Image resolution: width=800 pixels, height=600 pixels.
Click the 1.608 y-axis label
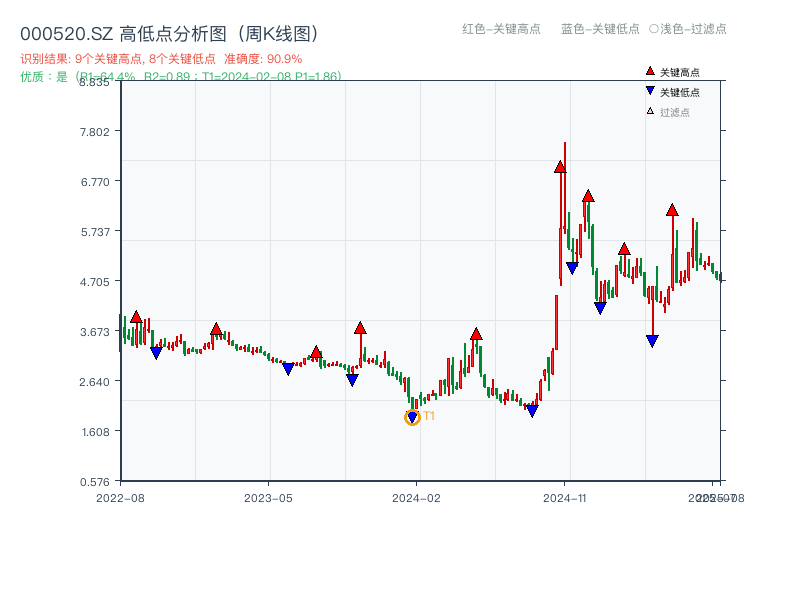click(x=95, y=432)
